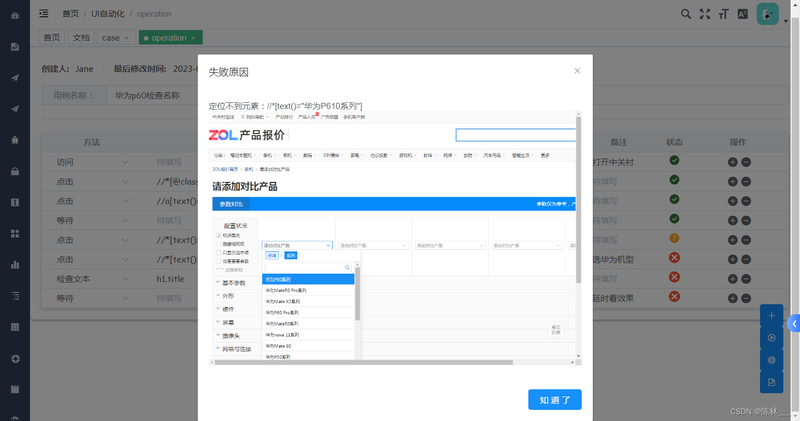The width and height of the screenshot is (800, 421).
Task: Toggle the 标识亮点 checkbox in the snapshot
Action: click(219, 236)
